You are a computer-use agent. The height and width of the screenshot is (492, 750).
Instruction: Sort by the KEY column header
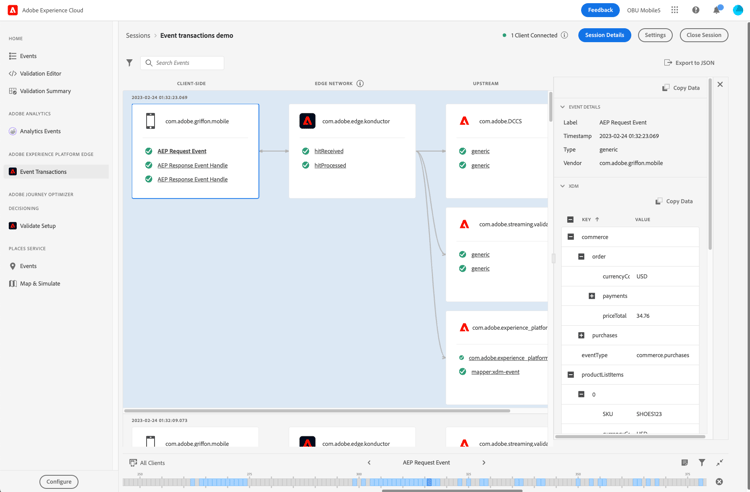click(x=590, y=219)
